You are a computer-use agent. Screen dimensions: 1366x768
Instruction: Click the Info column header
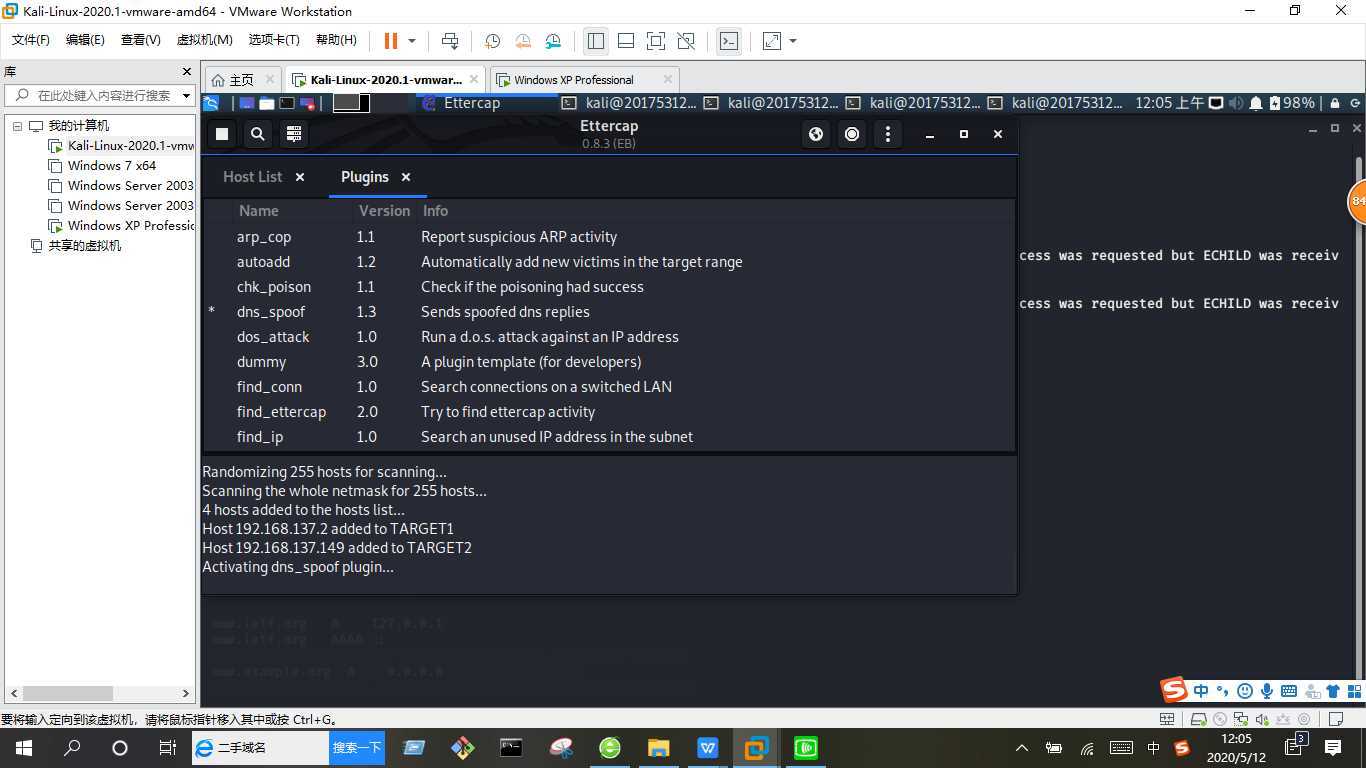click(x=435, y=211)
